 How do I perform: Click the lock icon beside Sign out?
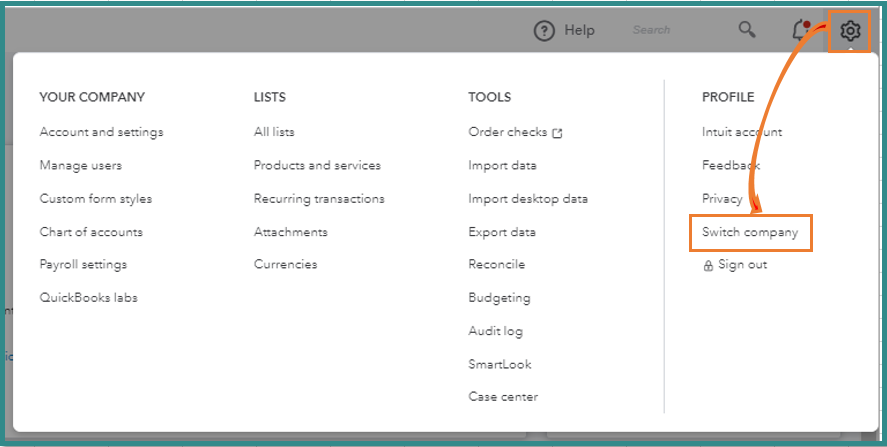(x=708, y=266)
